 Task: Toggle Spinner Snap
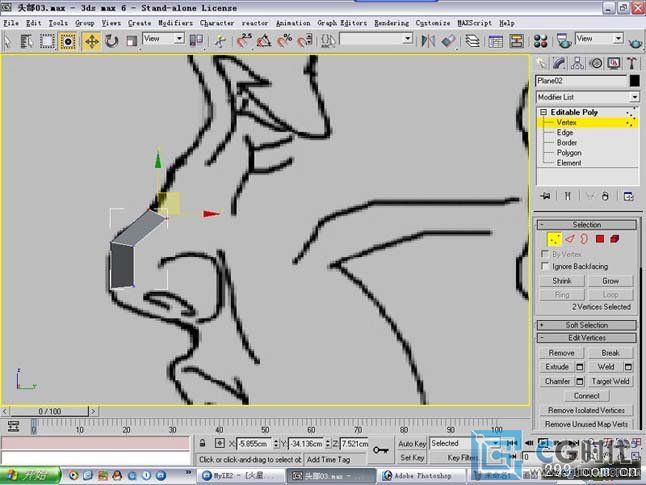tap(304, 41)
